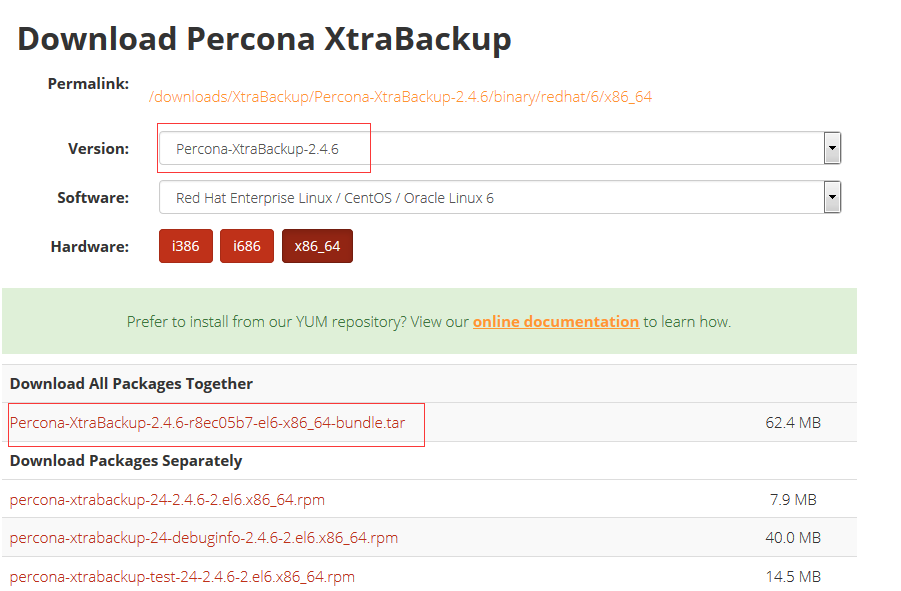
Task: Click the 62.4 MB size label
Action: point(795,422)
